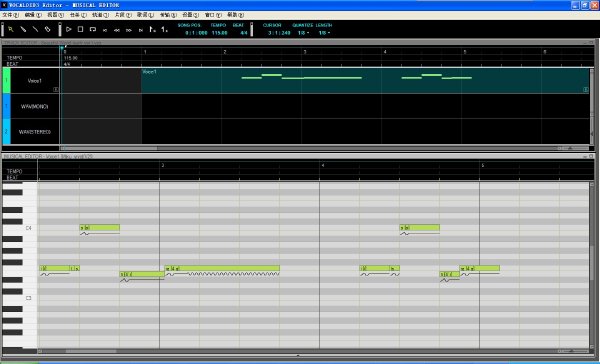Select the line tool
Viewport: 600px width, 364px height.
coord(35,29)
